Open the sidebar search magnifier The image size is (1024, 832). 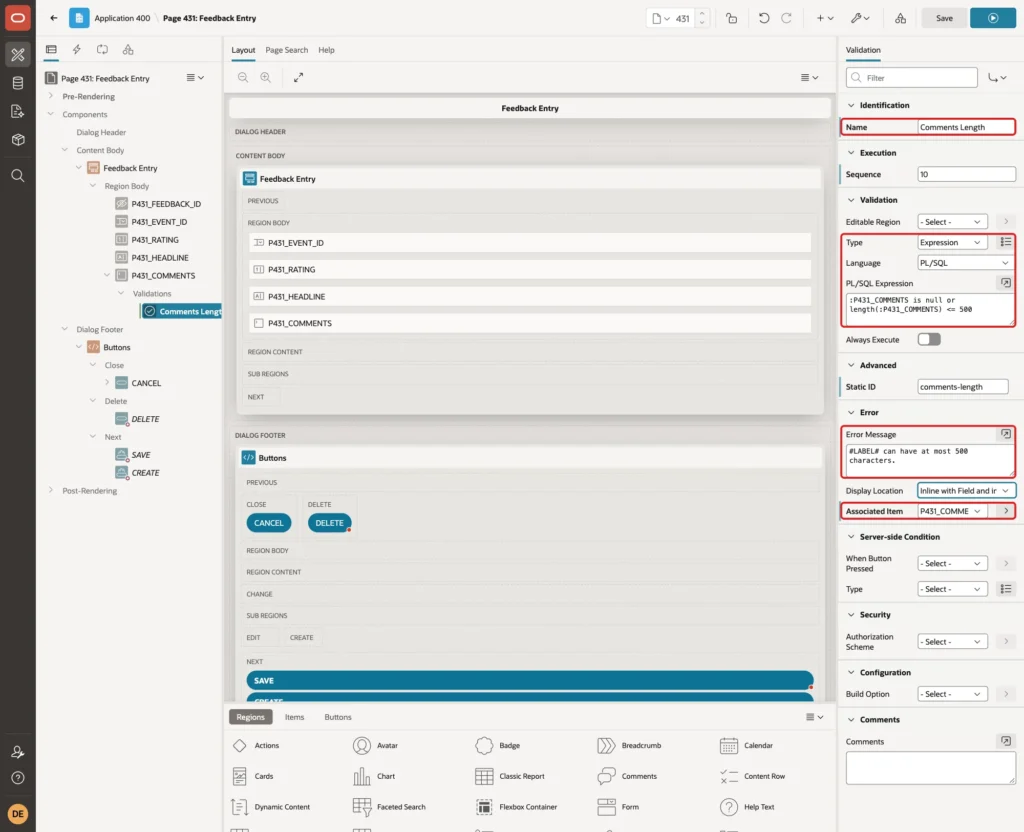(18, 176)
